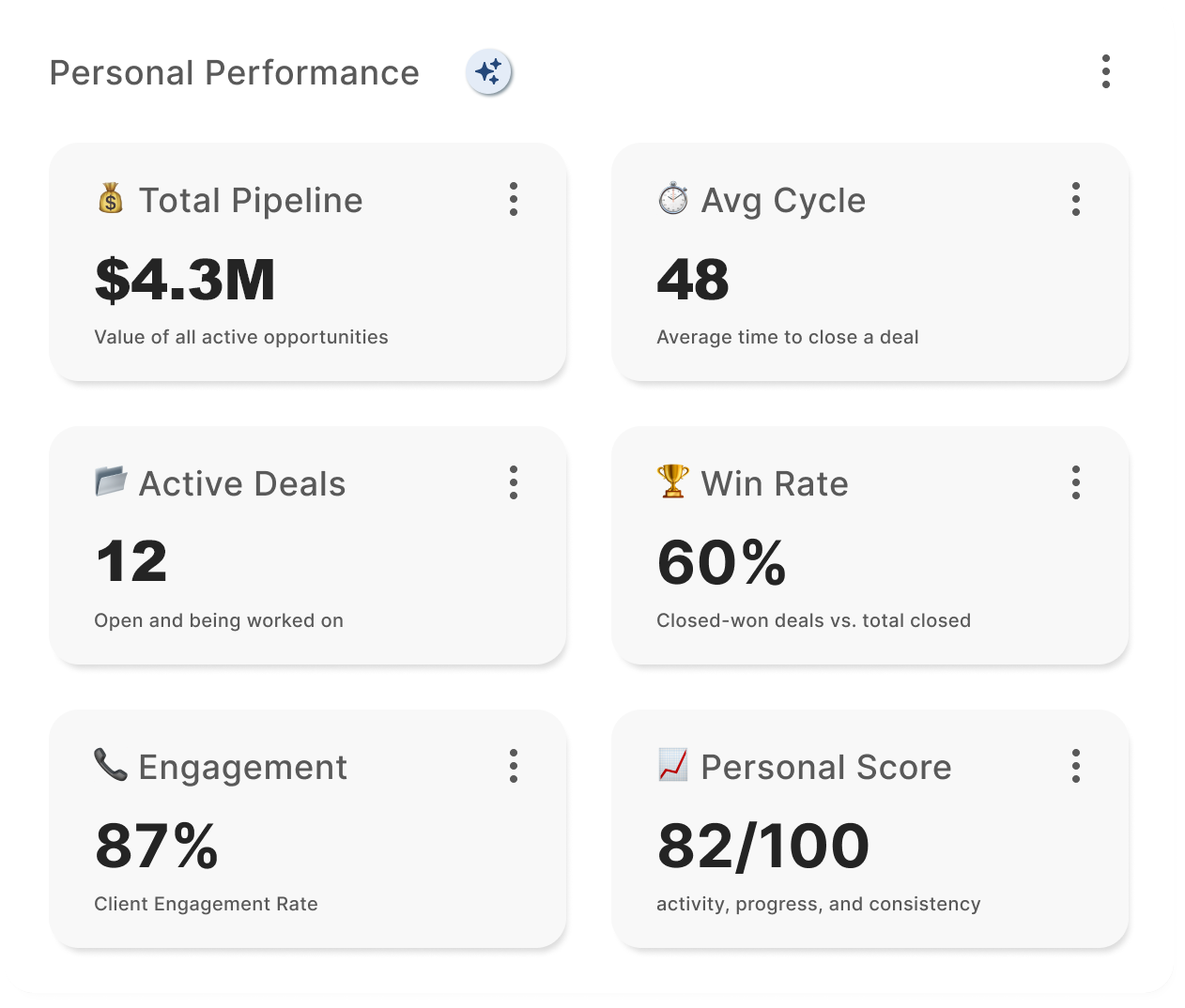1185x1008 pixels.
Task: Open Win Rate card kebab menu
Action: click(1075, 482)
